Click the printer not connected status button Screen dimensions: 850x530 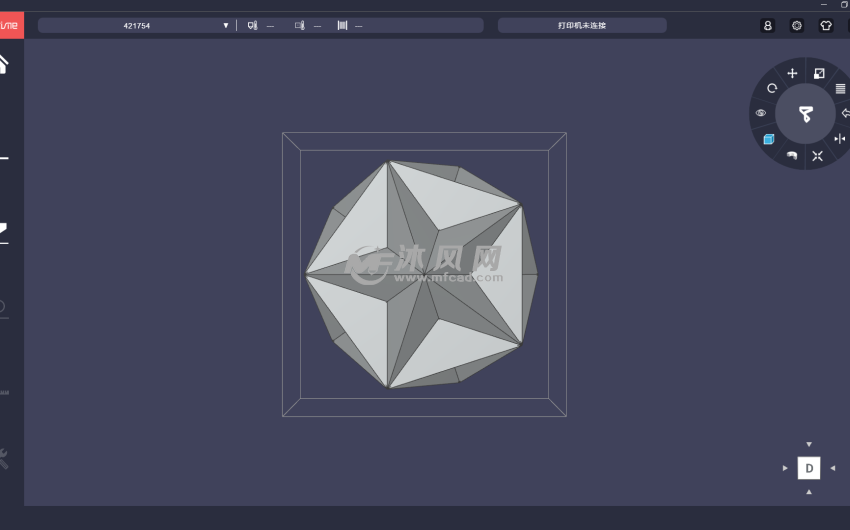582,25
